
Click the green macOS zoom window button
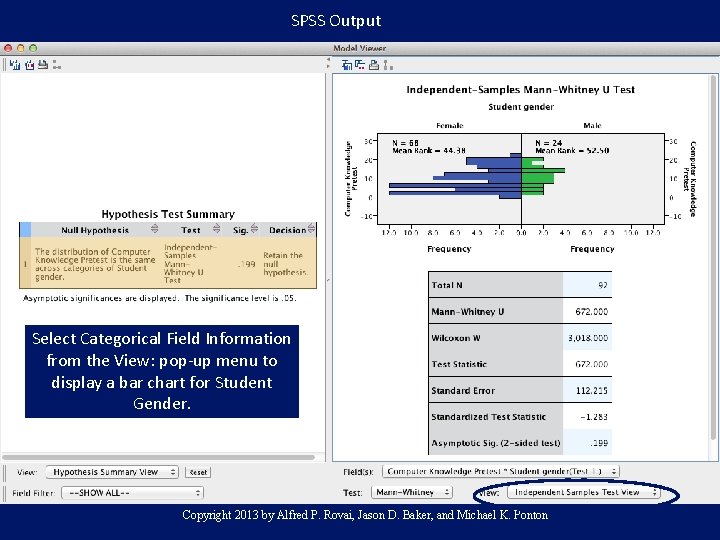point(33,48)
